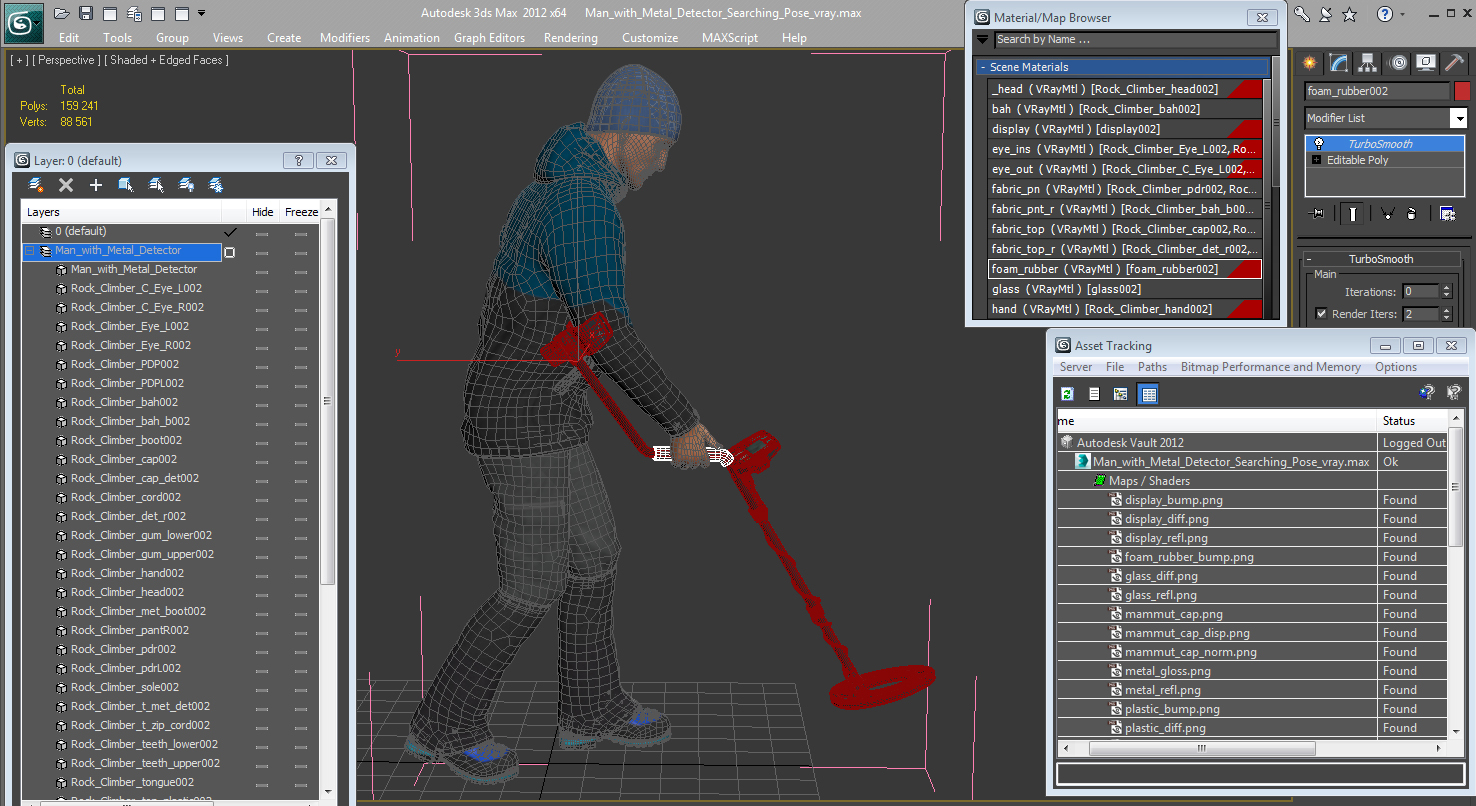Select highlighted objects and layers icon

(126, 185)
